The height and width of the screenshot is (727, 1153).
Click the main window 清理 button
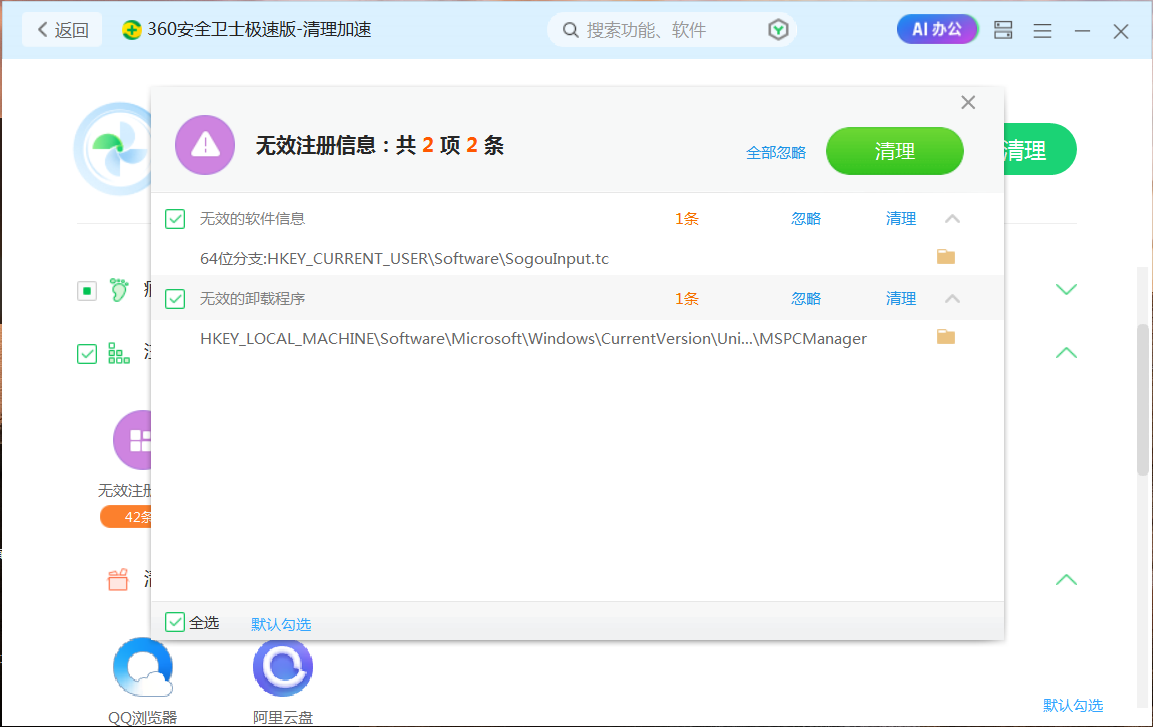pos(1040,150)
